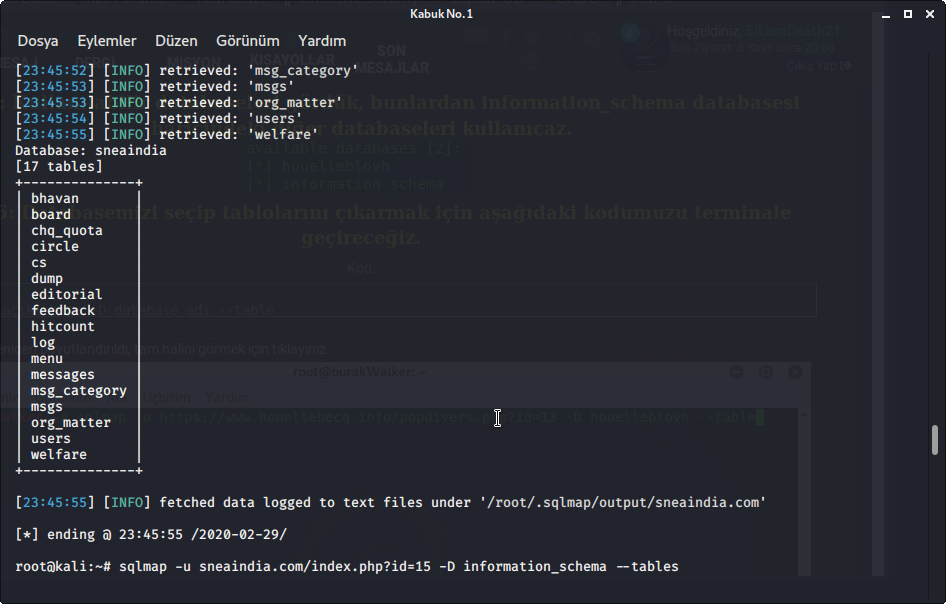The image size is (946, 604).
Task: Click the 'board' table name
Action: 51,215
